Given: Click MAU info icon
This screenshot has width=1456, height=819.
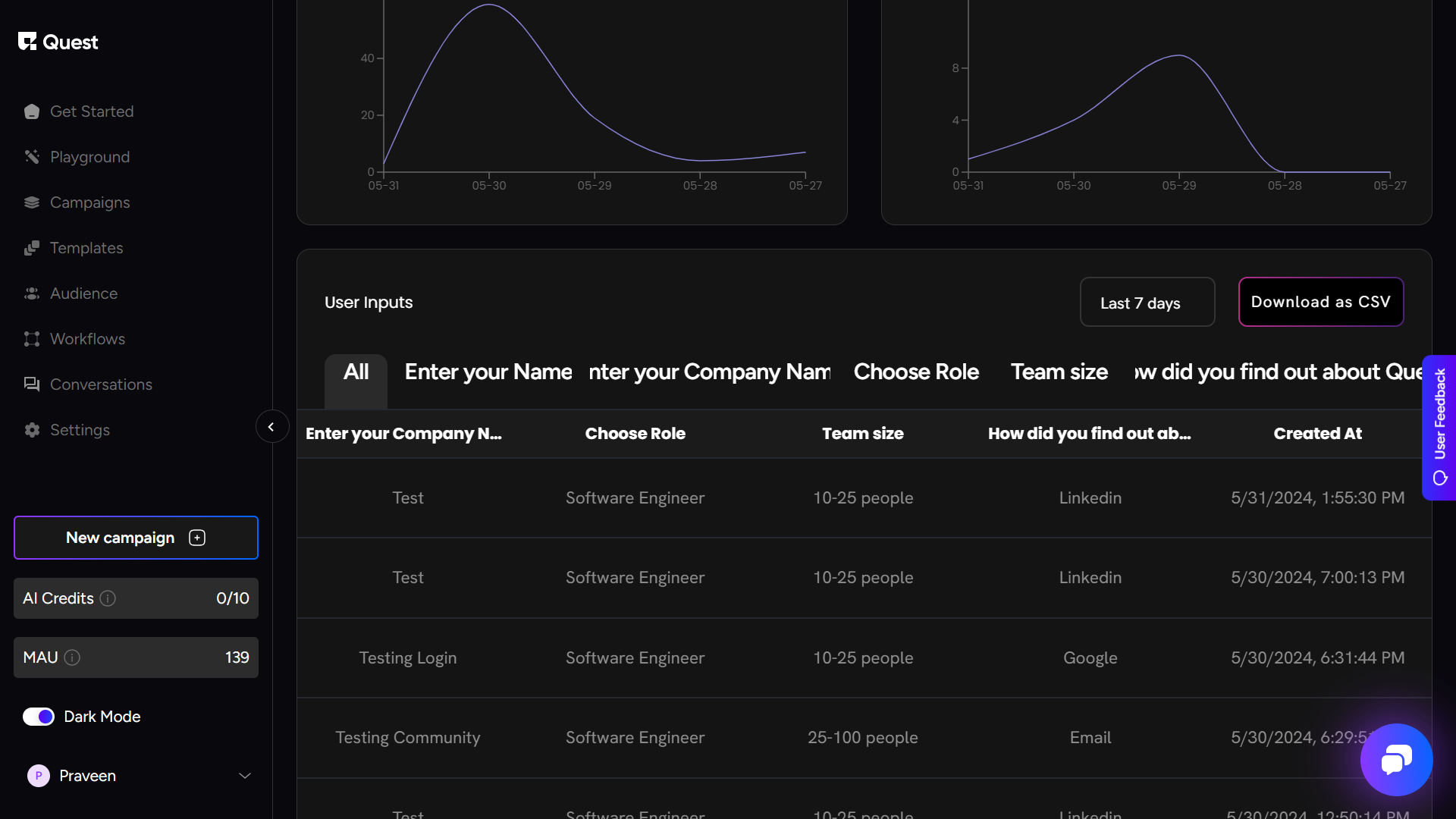Looking at the screenshot, I should tap(72, 657).
